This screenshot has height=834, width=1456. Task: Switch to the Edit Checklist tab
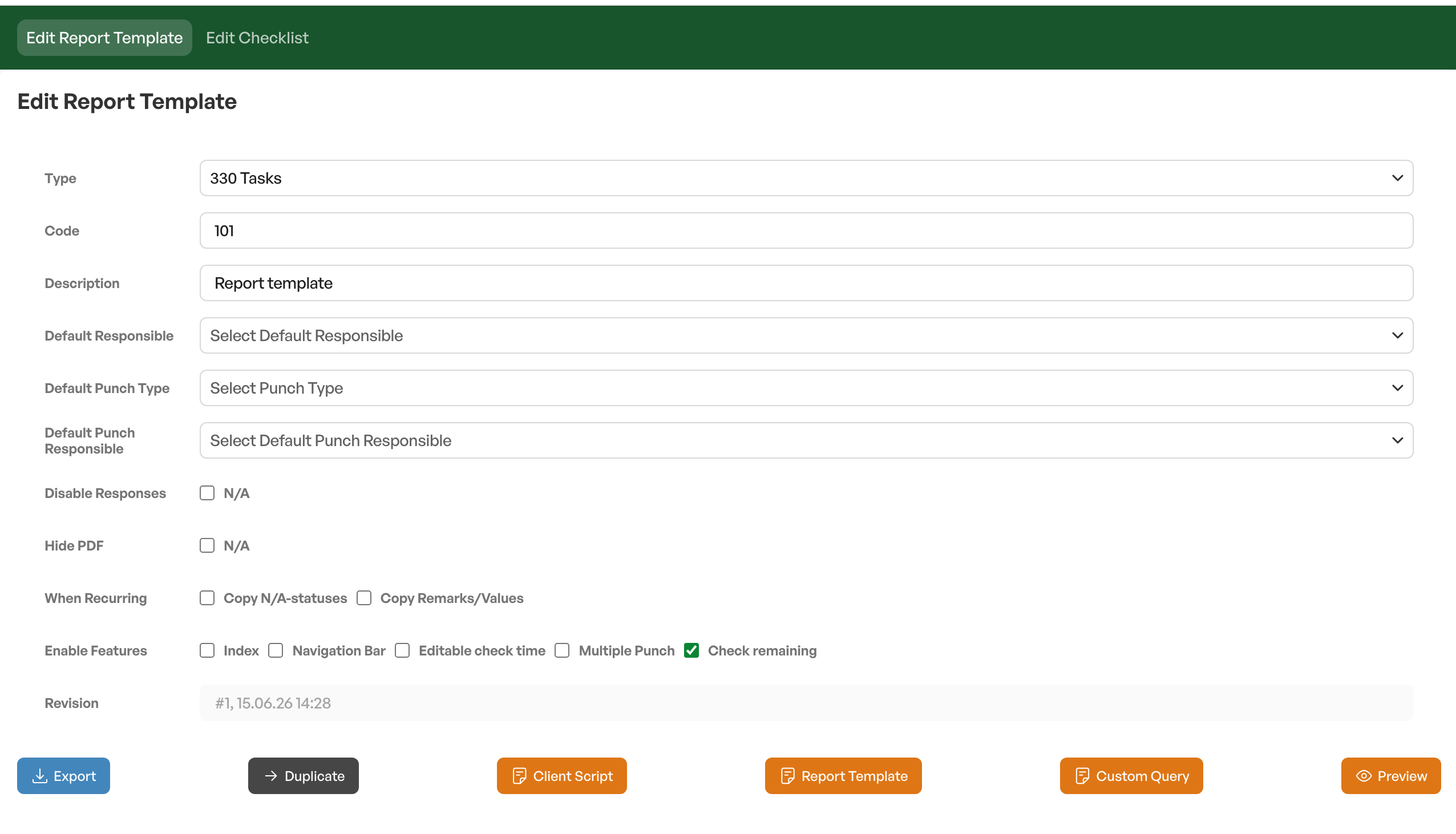pos(257,38)
